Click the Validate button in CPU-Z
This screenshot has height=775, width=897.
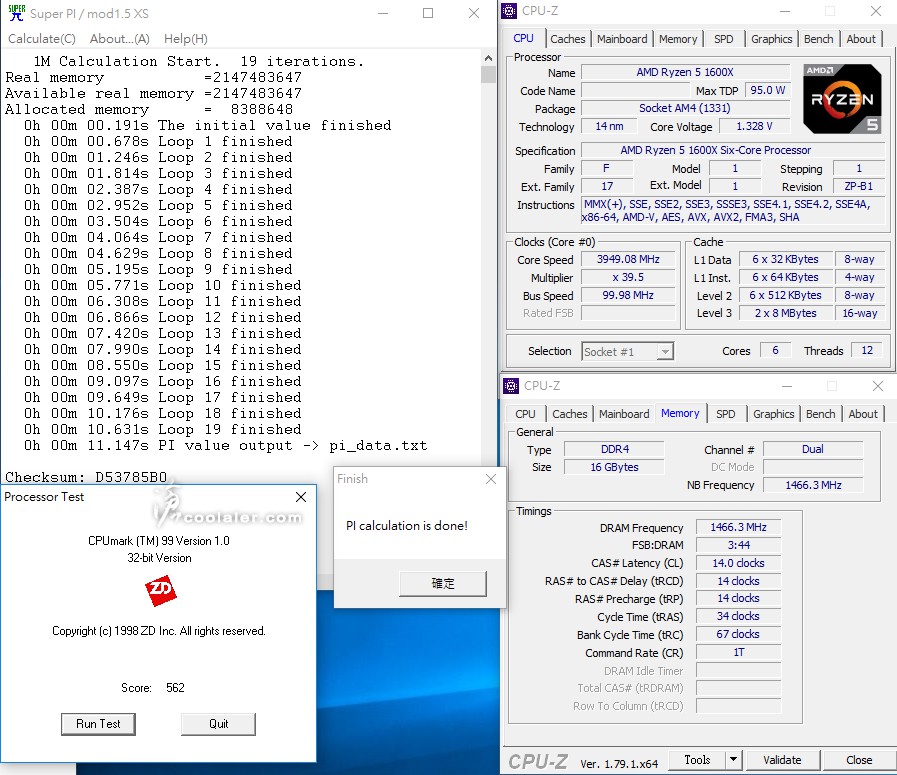click(x=782, y=760)
